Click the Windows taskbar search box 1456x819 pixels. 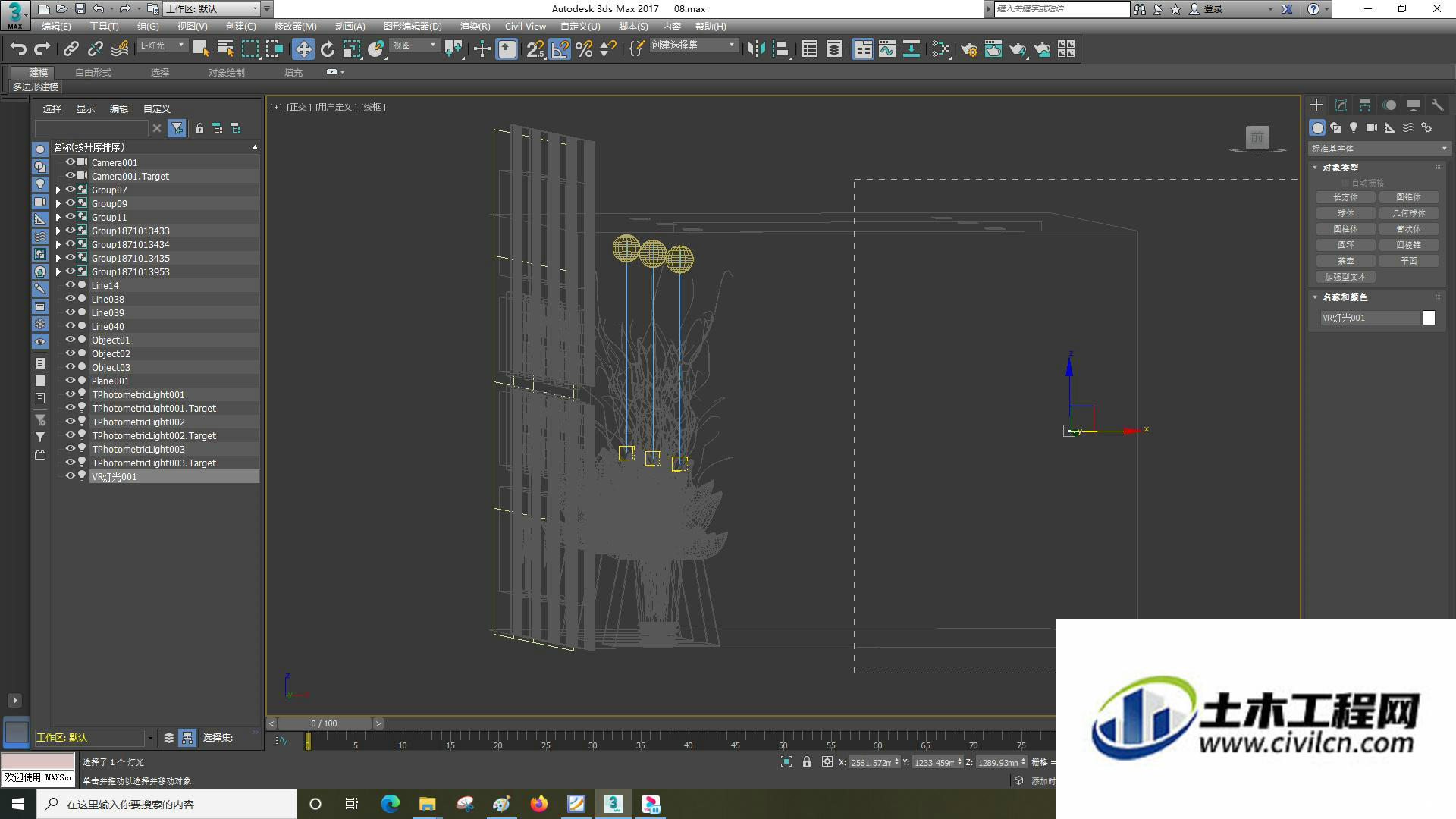[x=167, y=804]
